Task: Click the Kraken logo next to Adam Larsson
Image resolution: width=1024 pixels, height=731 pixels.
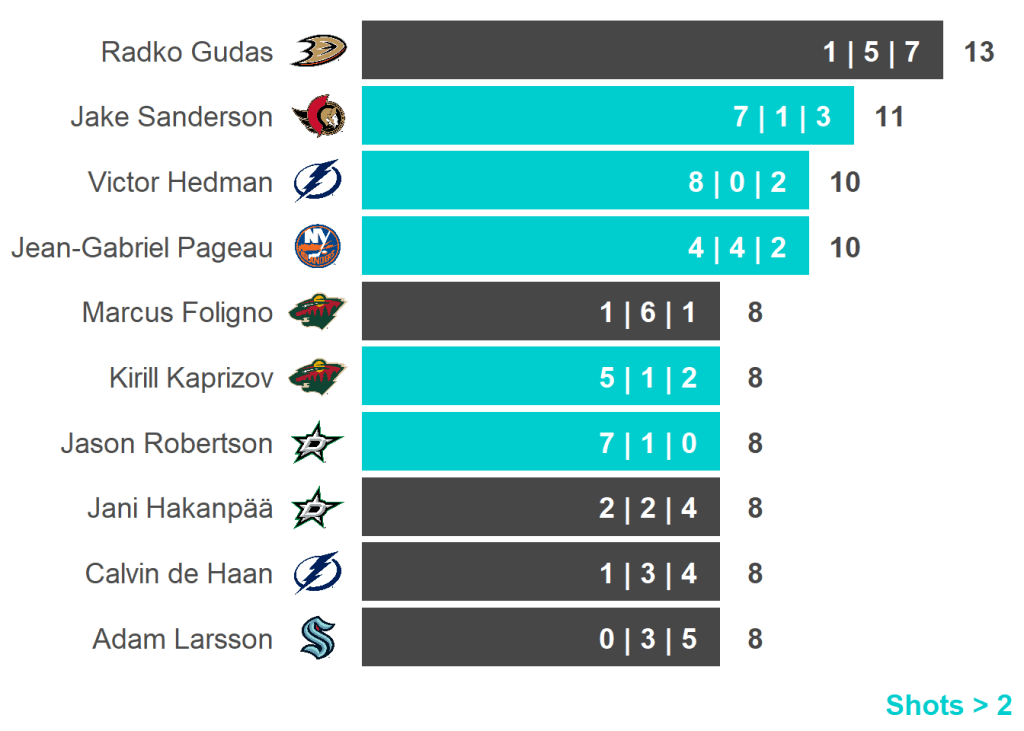Action: coord(318,638)
